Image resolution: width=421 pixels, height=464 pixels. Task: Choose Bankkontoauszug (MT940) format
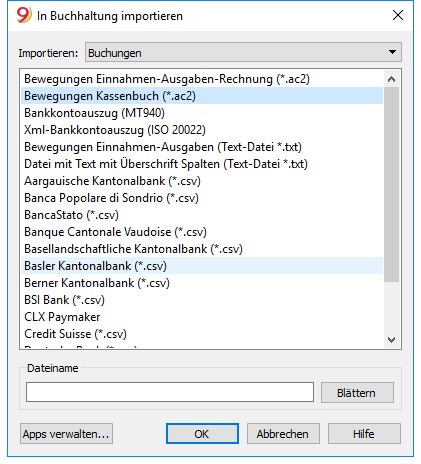202,113
